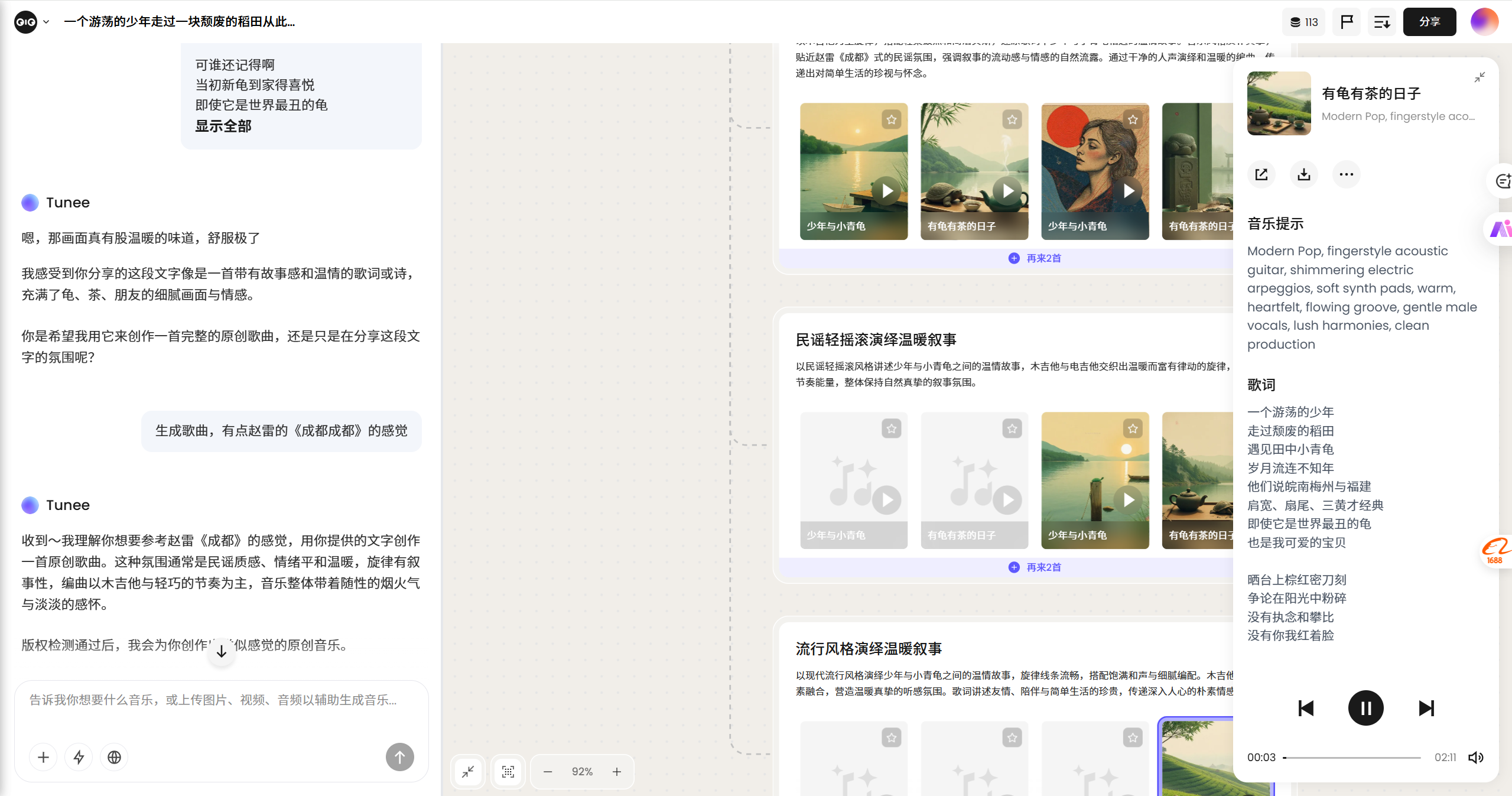
Task: Select the lightning icon in the chat input
Action: (79, 757)
